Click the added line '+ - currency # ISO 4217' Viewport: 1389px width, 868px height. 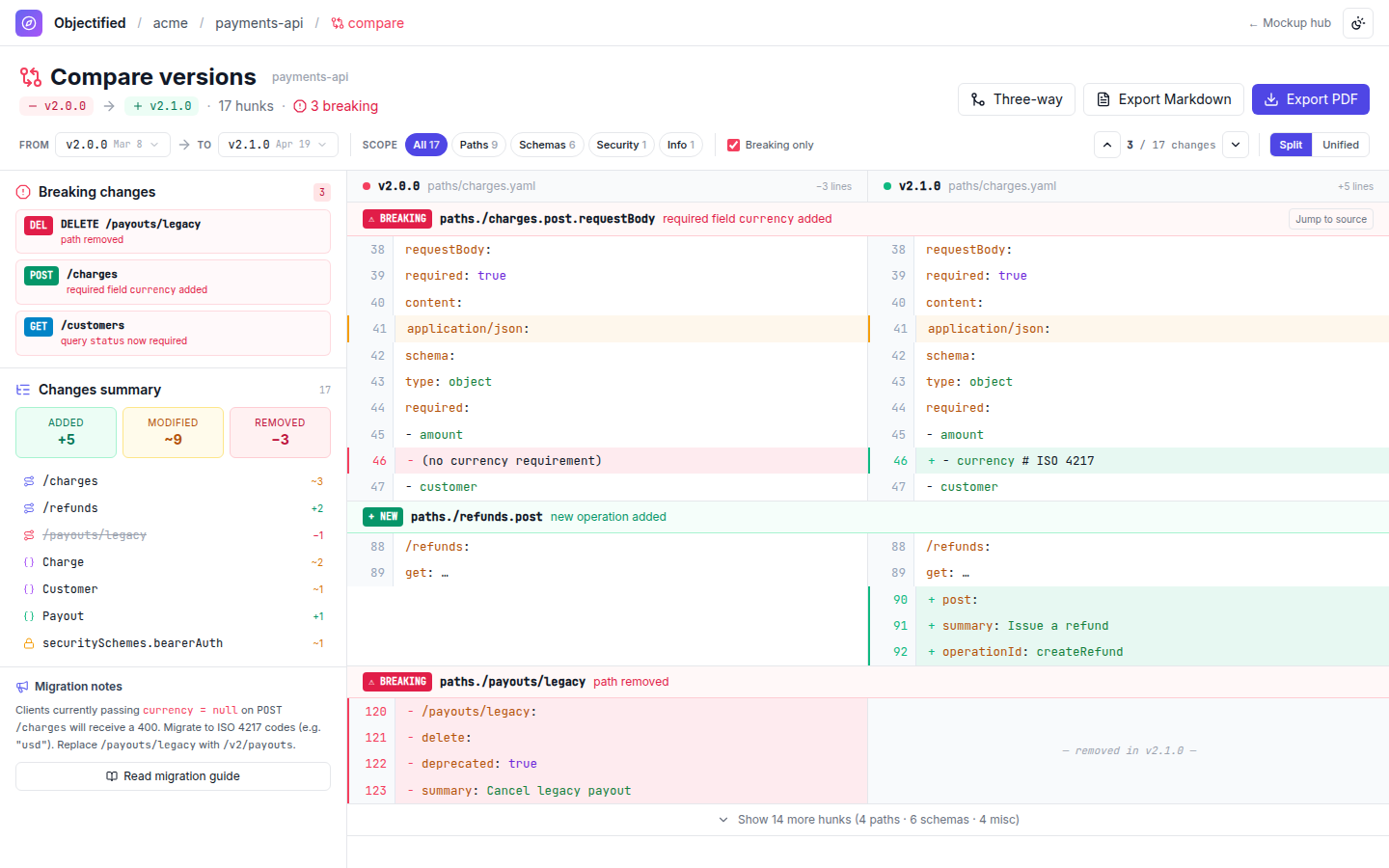(x=1129, y=461)
